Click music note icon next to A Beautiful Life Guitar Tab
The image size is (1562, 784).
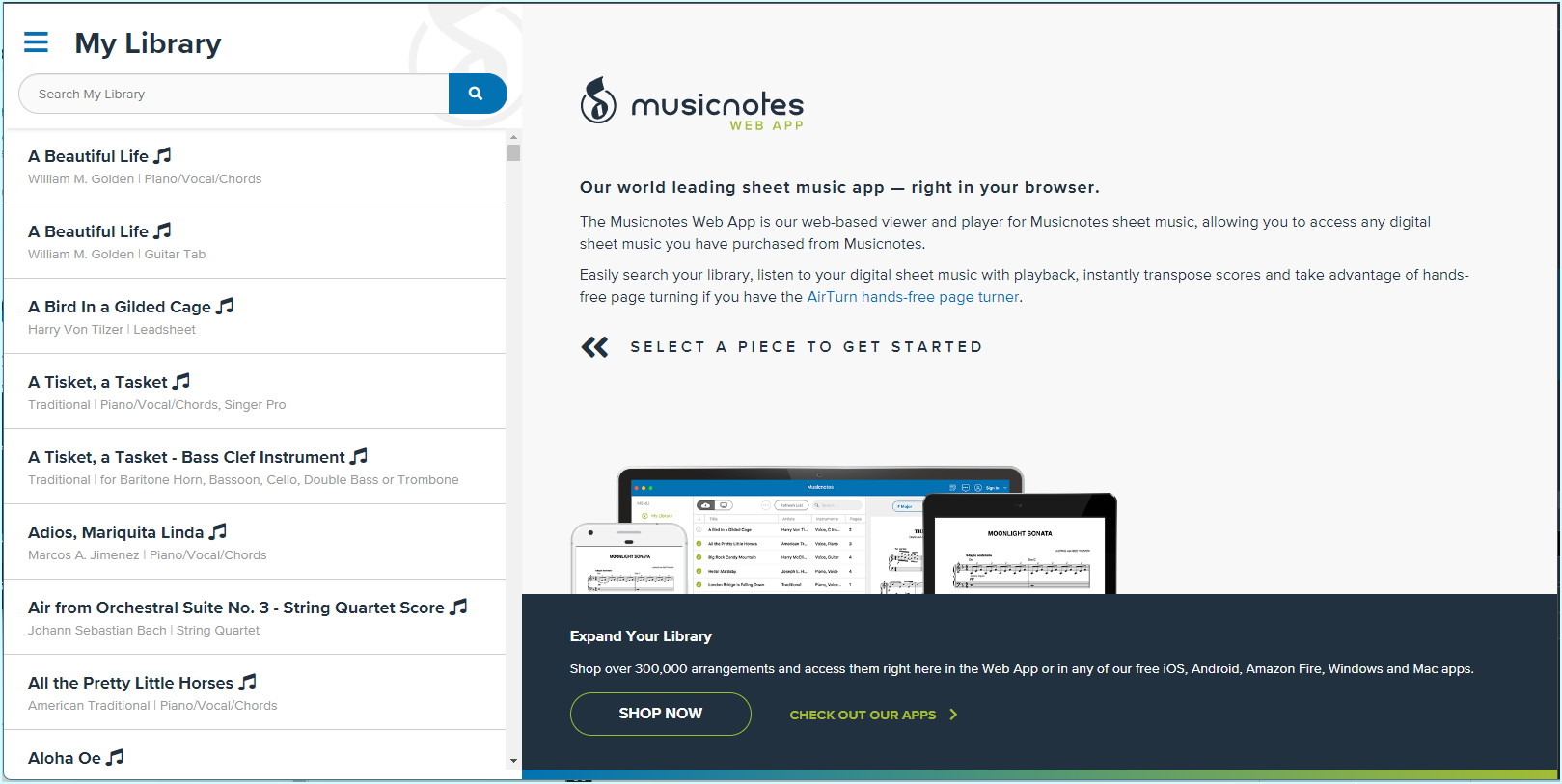tap(163, 230)
